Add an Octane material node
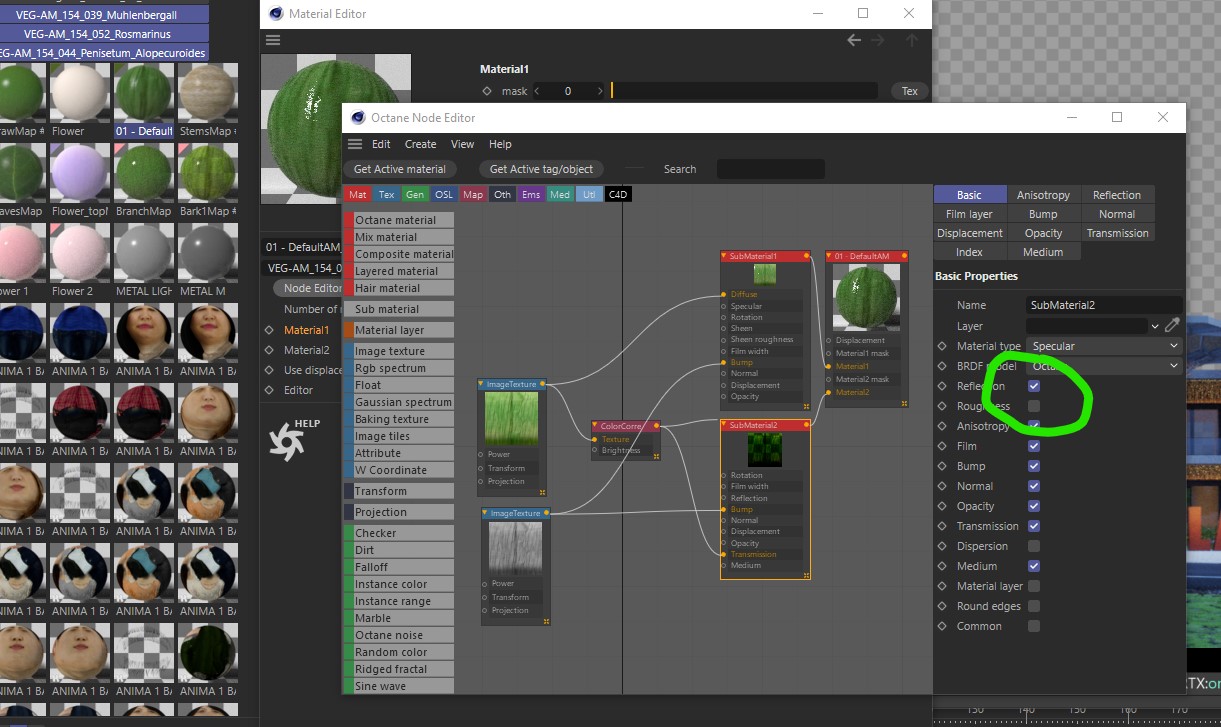This screenshot has width=1221, height=727. point(399,220)
